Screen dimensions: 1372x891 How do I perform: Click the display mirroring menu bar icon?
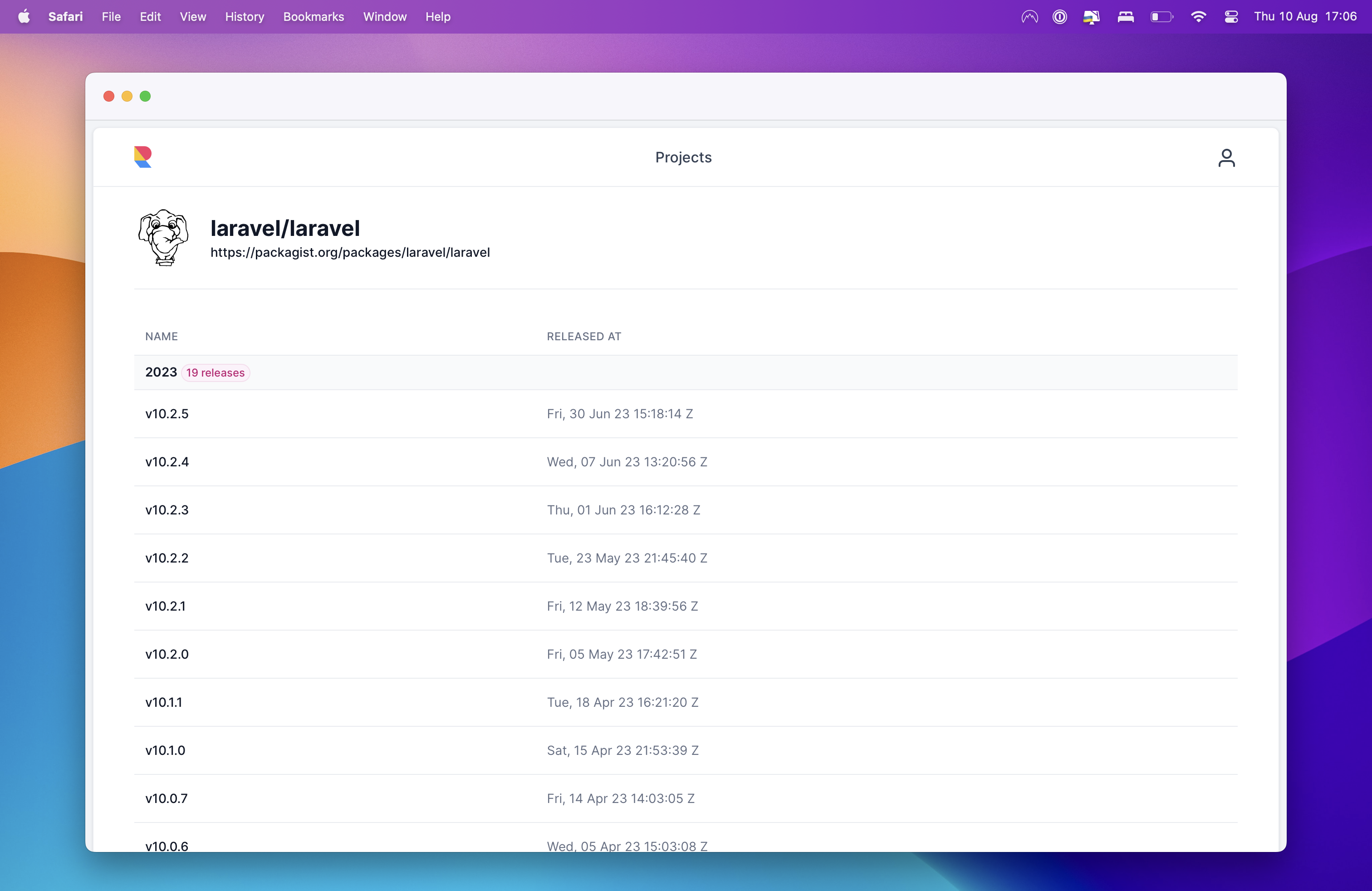pos(1091,17)
